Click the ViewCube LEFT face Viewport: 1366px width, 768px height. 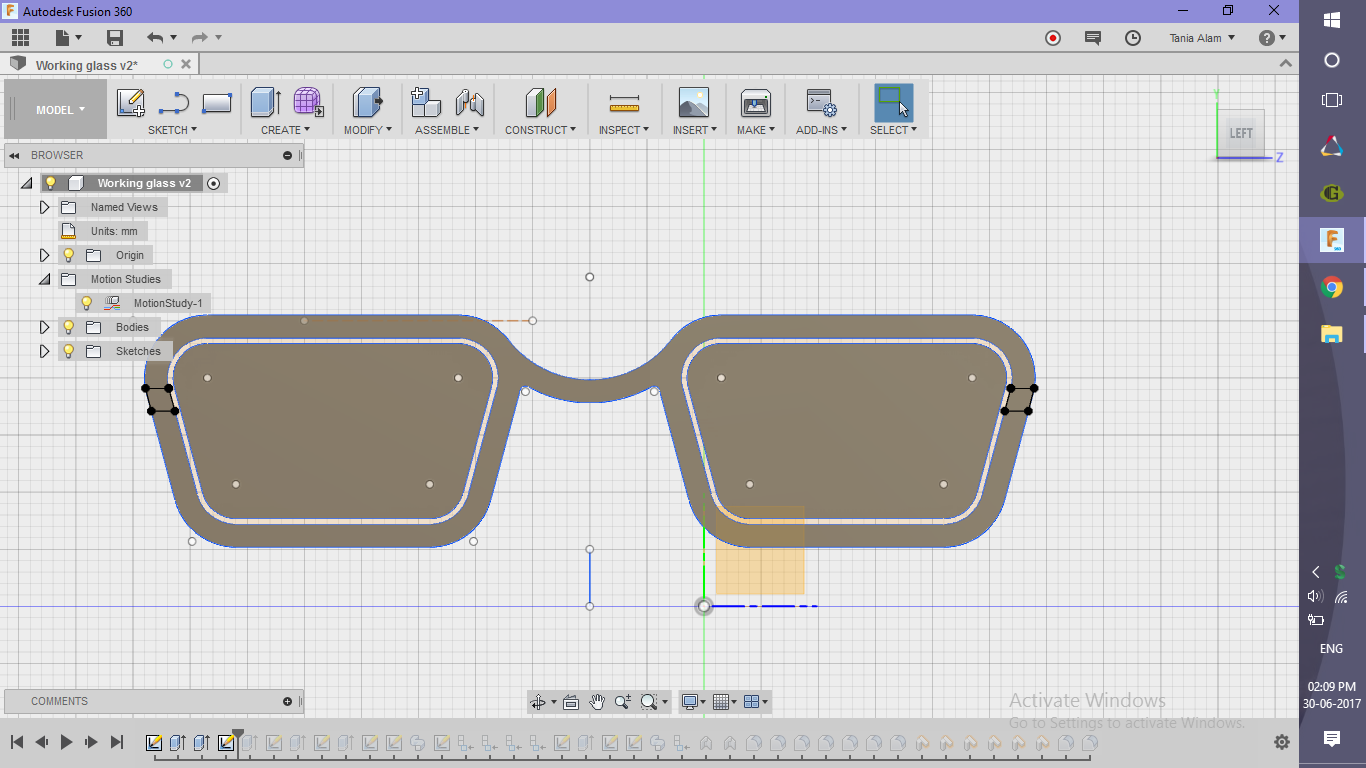tap(1241, 133)
